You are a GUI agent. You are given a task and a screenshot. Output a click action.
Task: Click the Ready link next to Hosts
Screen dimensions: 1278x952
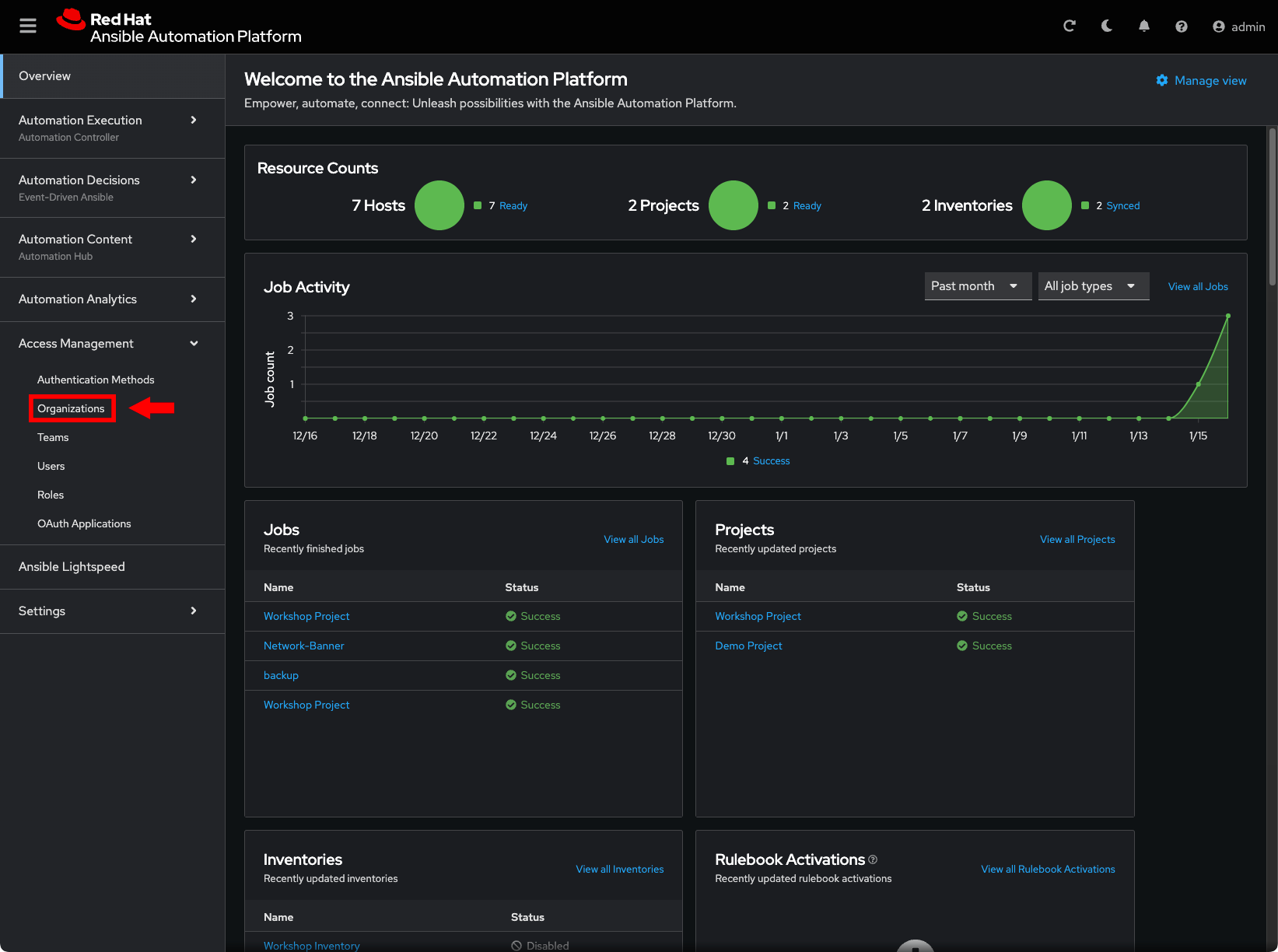point(513,206)
